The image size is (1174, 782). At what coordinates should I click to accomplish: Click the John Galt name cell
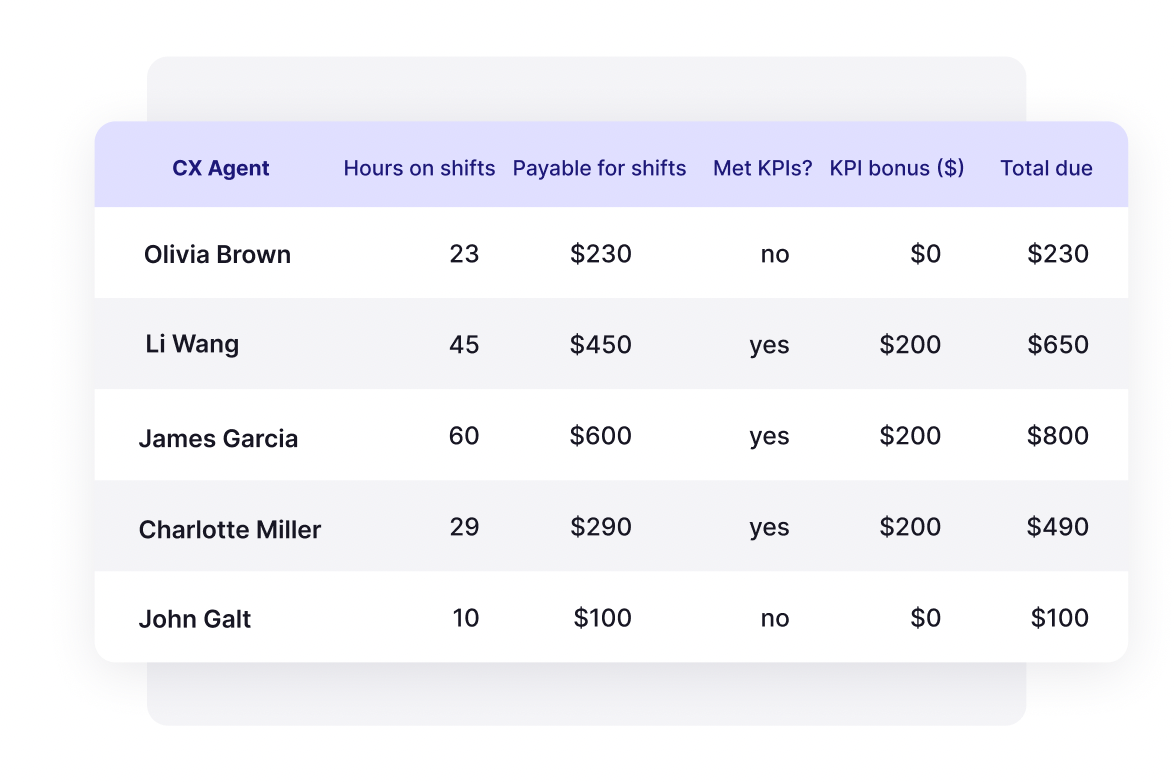195,619
